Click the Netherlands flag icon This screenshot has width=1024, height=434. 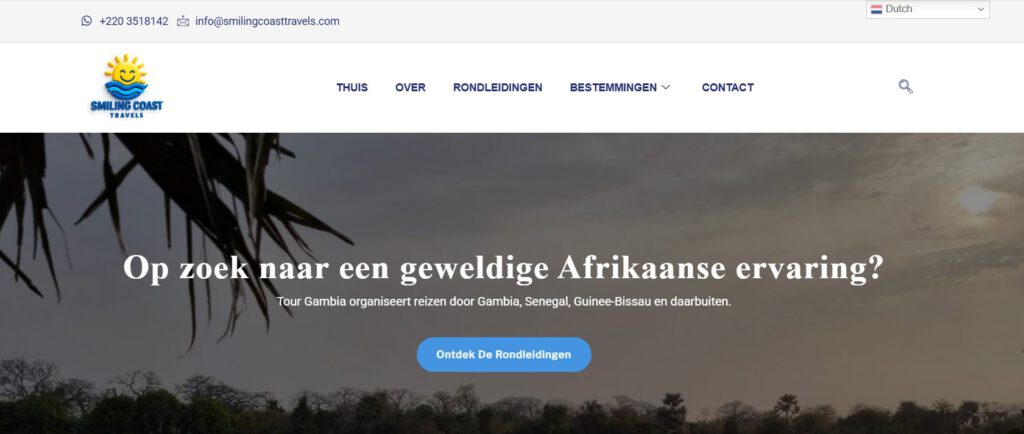876,9
